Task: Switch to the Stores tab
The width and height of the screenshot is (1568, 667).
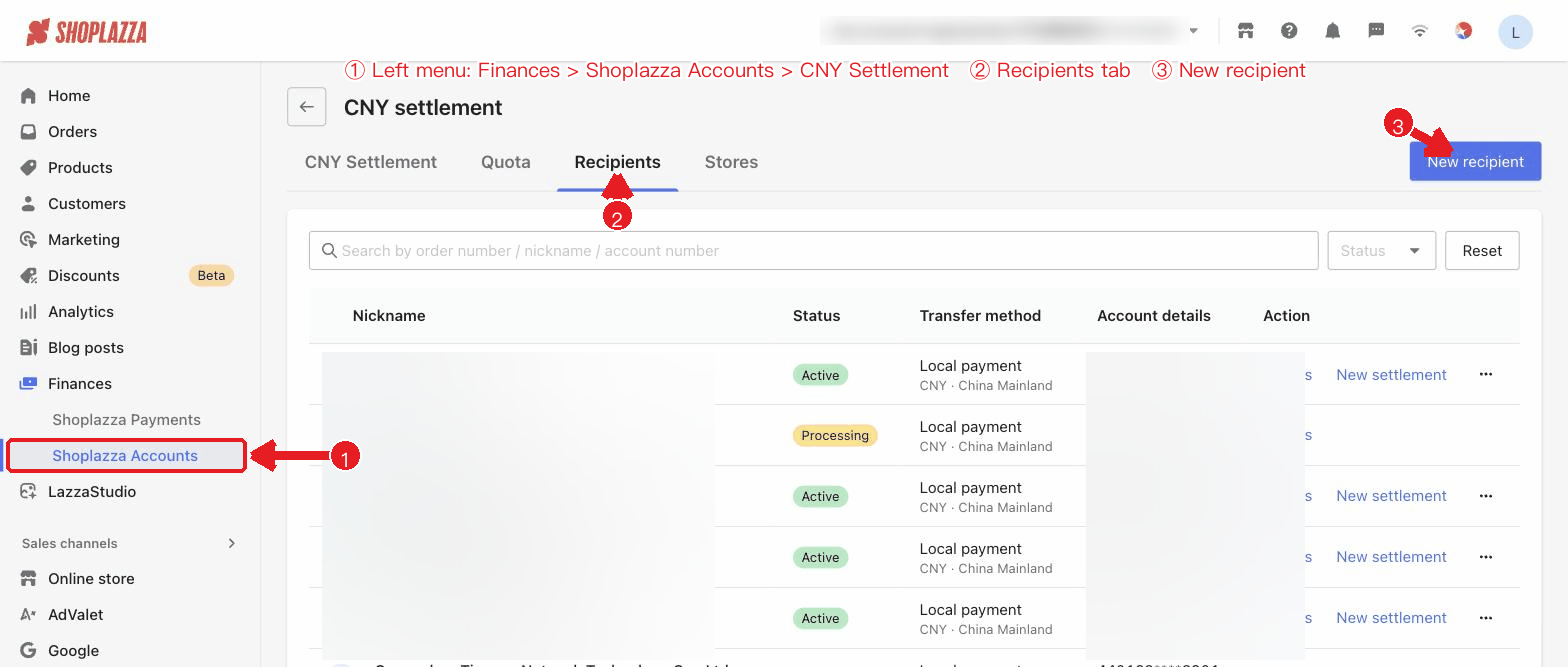Action: tap(731, 162)
